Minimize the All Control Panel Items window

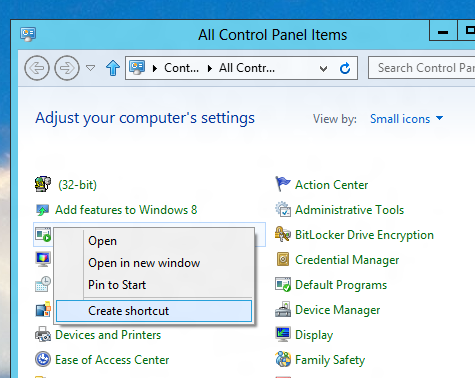coord(443,31)
